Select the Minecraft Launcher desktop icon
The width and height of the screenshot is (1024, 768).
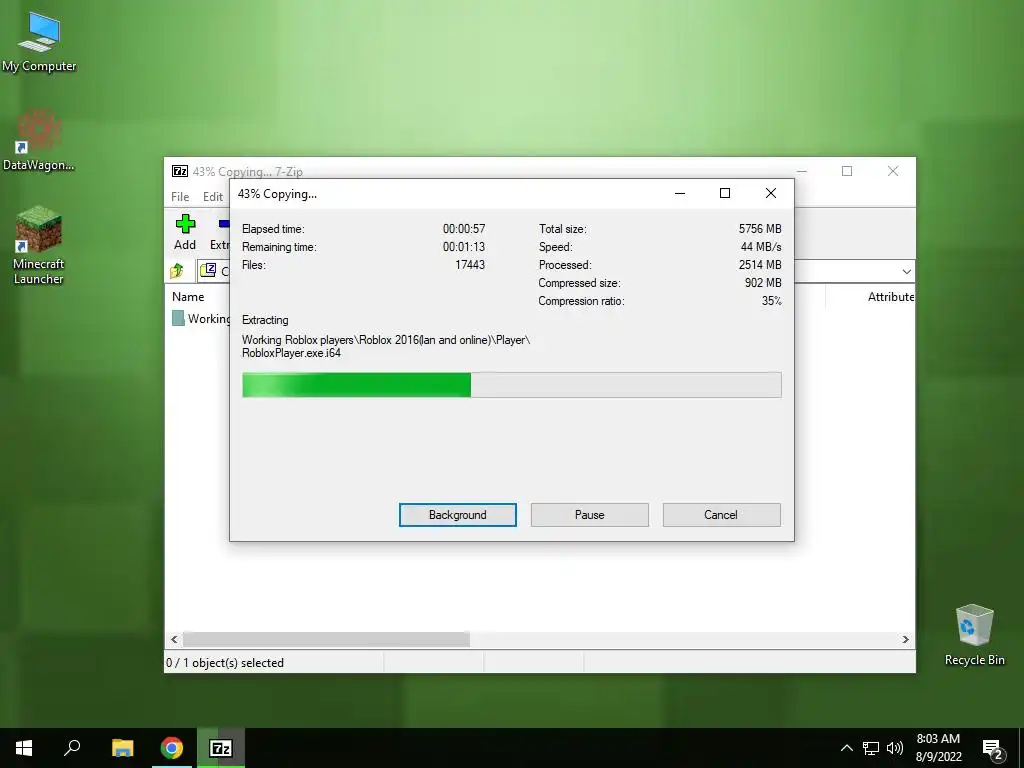39,246
